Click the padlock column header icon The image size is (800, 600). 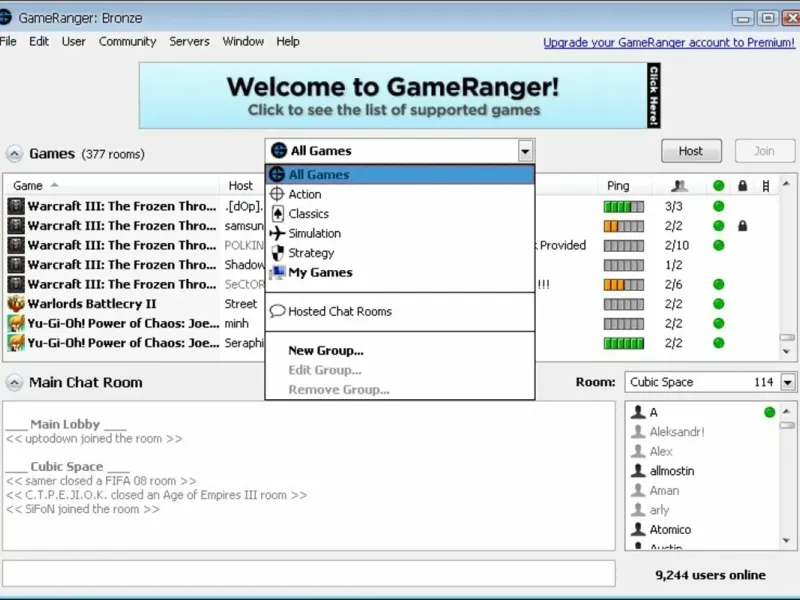[742, 186]
